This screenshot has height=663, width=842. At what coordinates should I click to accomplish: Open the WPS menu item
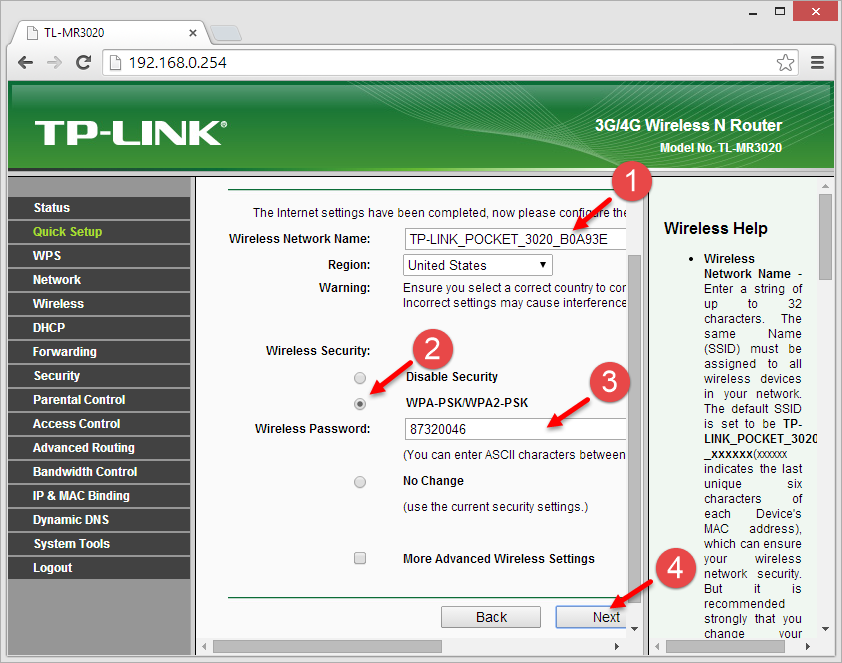(x=99, y=256)
